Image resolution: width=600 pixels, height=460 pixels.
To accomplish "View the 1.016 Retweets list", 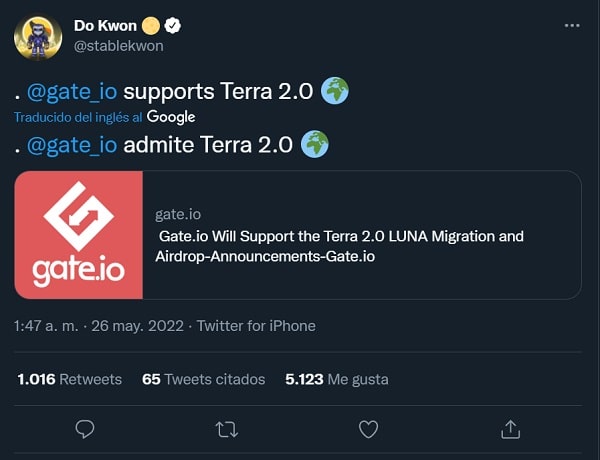I will (69, 379).
